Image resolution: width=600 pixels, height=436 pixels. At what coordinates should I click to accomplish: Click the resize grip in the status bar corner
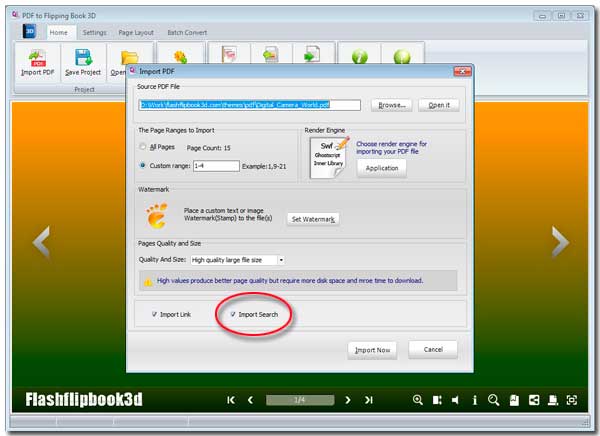[585, 422]
